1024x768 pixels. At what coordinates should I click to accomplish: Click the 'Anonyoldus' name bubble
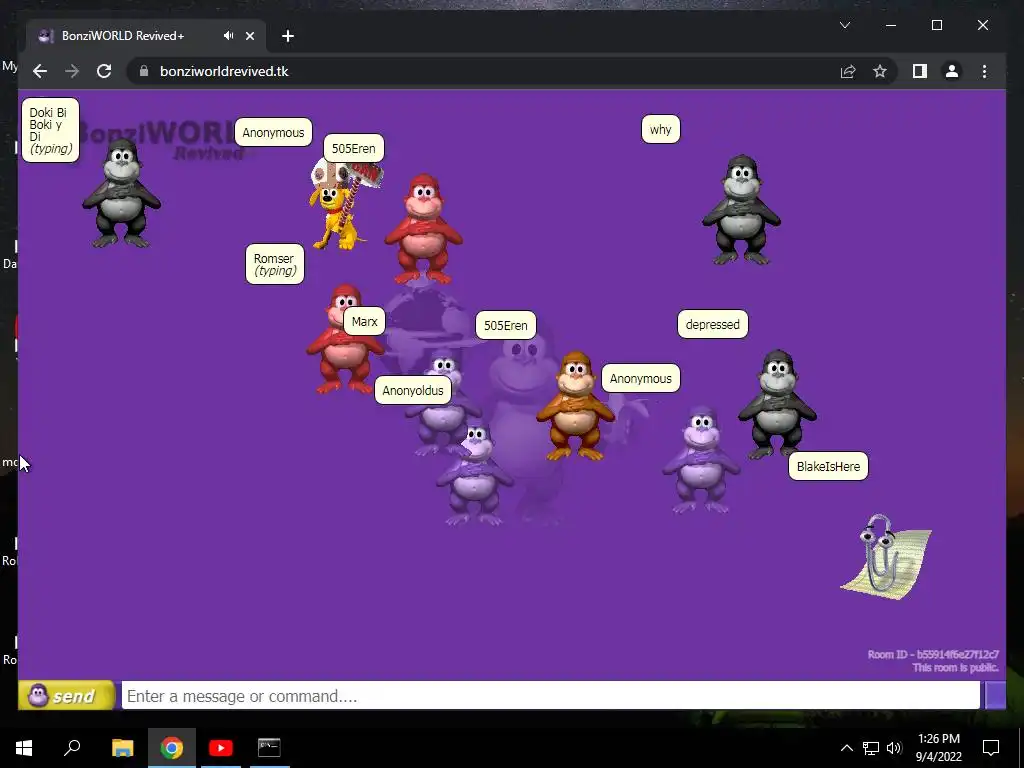point(413,391)
